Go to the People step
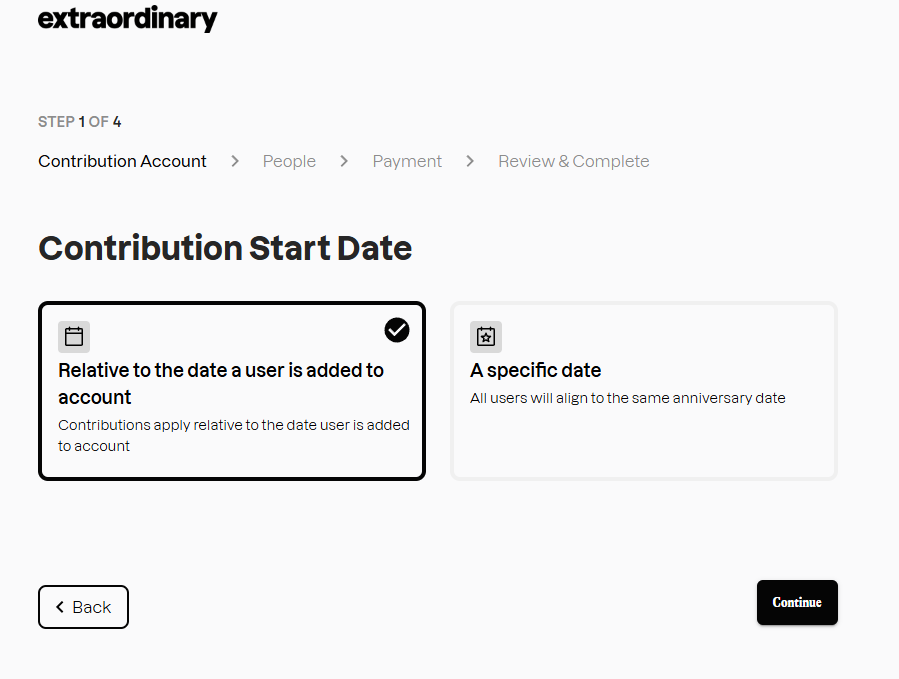Viewport: 899px width, 679px height. click(289, 161)
